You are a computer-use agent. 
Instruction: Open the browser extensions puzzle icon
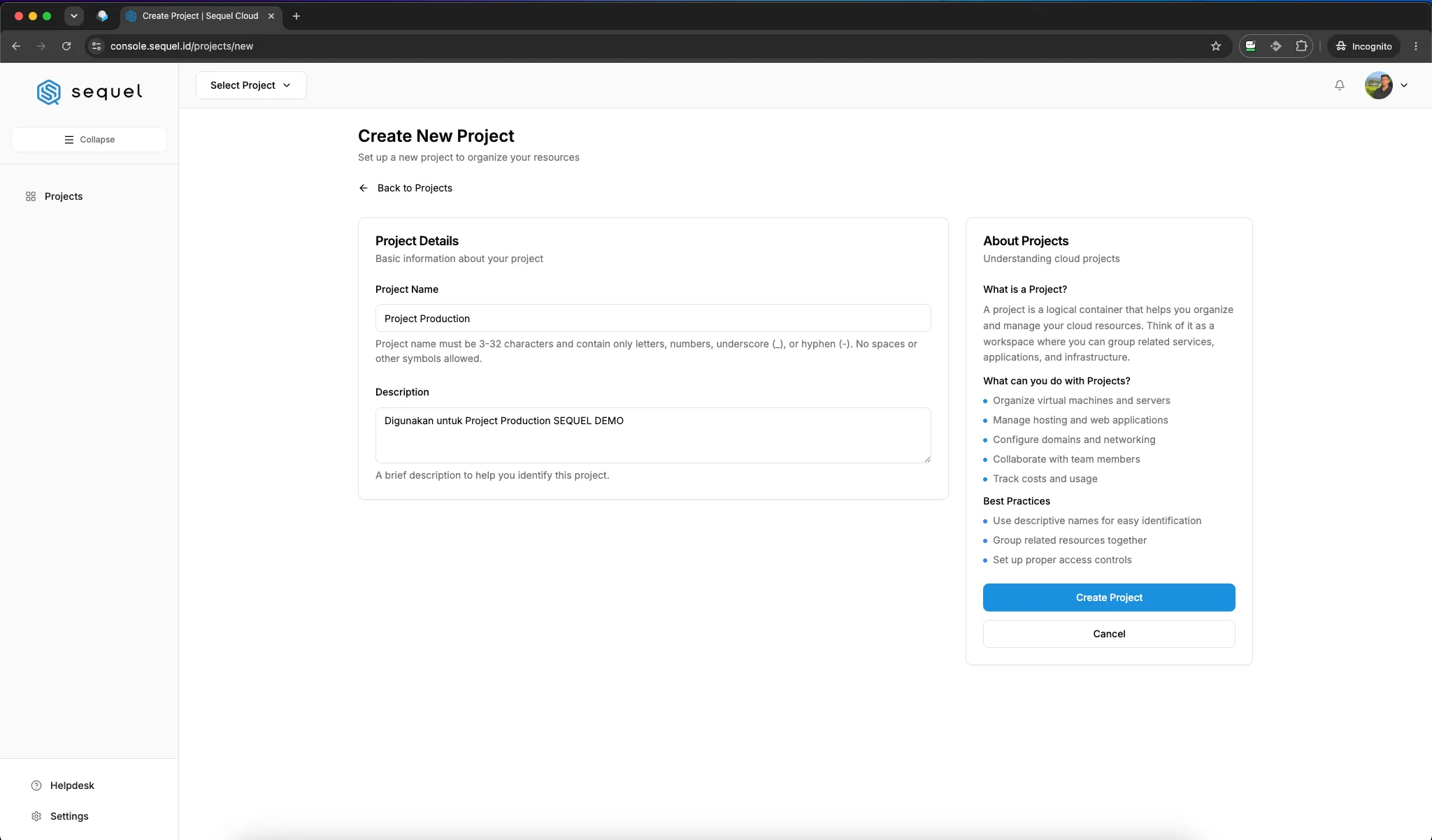coord(1301,46)
